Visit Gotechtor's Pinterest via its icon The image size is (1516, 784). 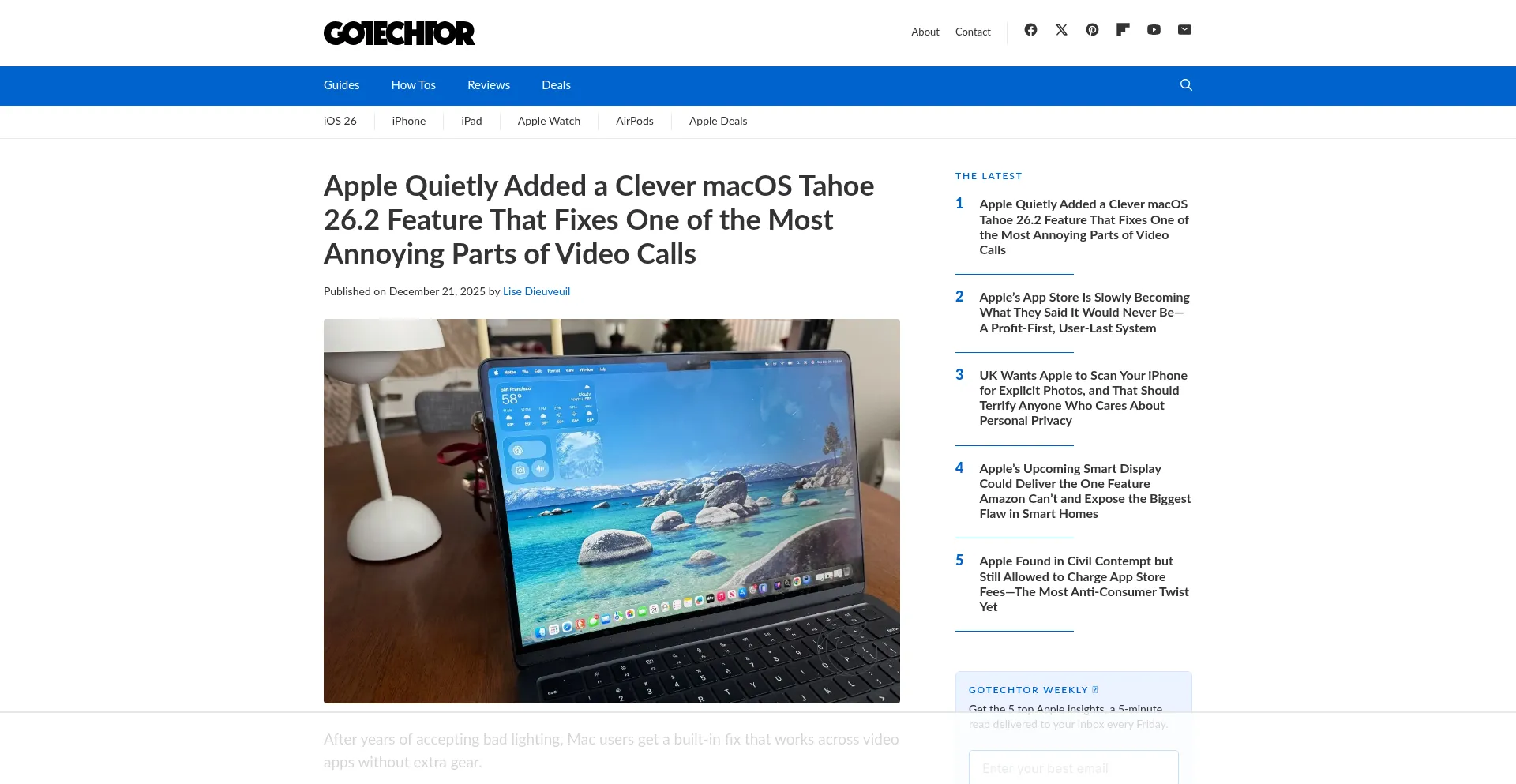(x=1092, y=30)
